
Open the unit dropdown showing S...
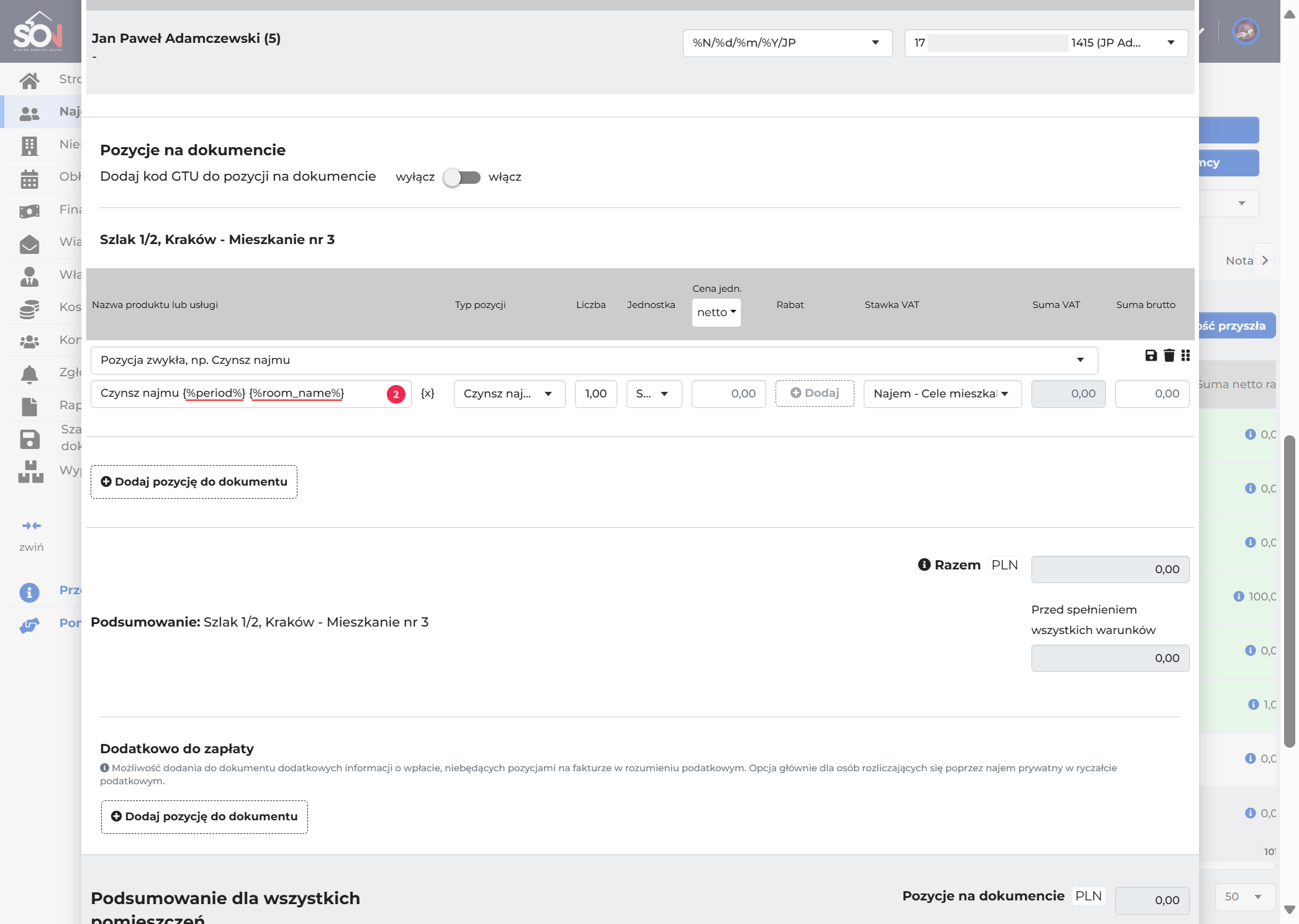pos(654,394)
